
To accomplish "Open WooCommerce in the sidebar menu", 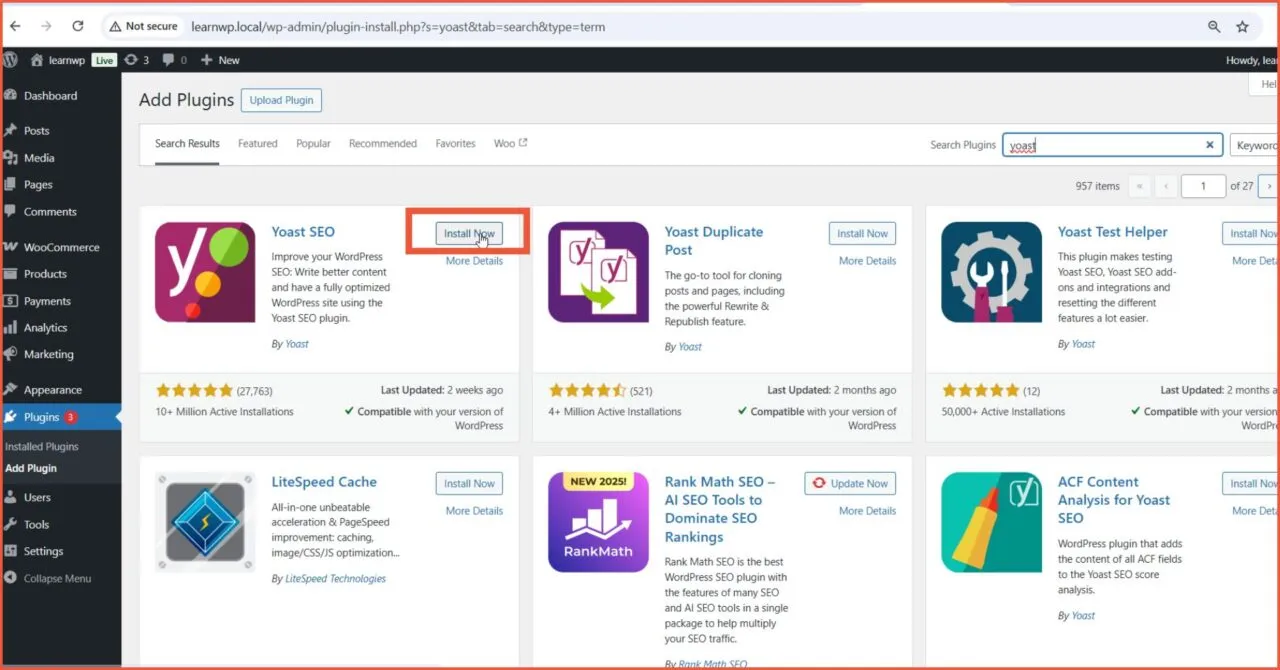I will point(61,247).
